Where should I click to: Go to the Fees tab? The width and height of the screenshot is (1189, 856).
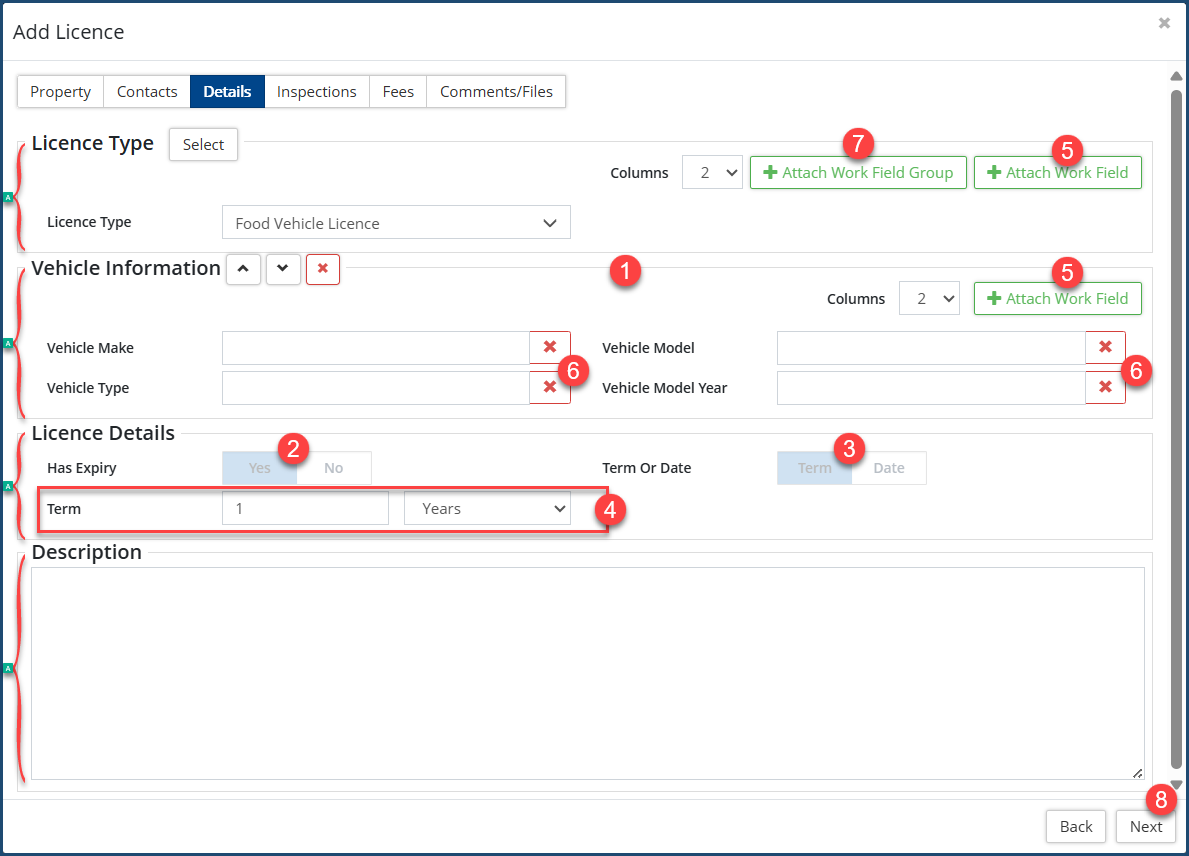[x=398, y=92]
